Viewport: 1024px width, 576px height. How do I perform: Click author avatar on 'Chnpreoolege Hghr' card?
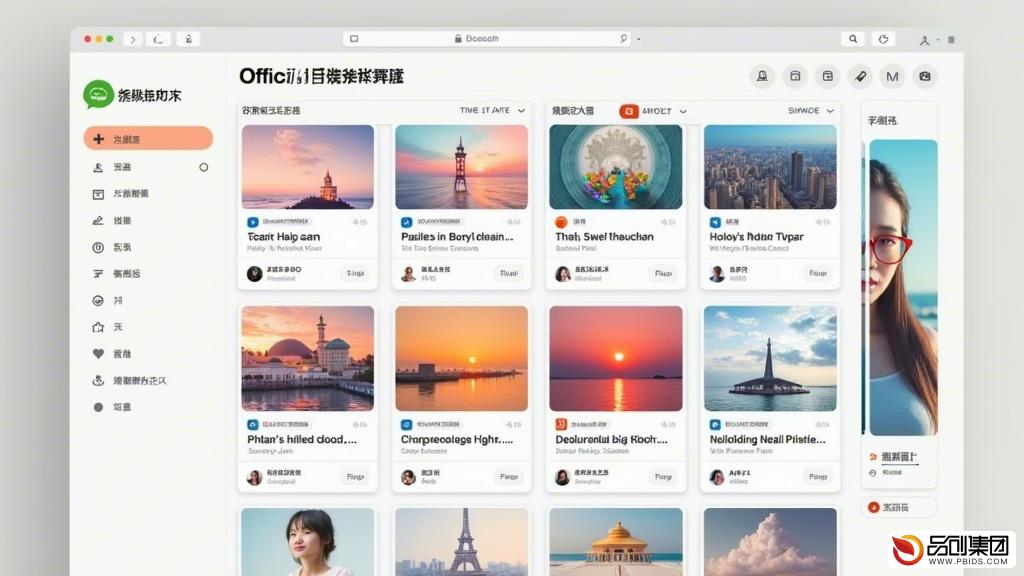(408, 477)
